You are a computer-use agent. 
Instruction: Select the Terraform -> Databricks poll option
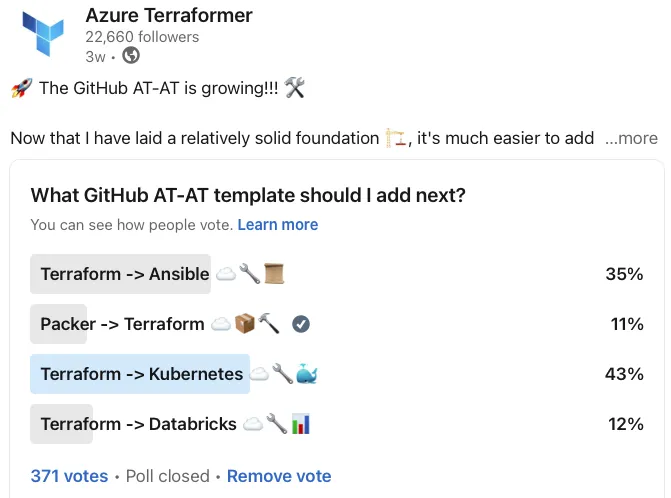(337, 424)
